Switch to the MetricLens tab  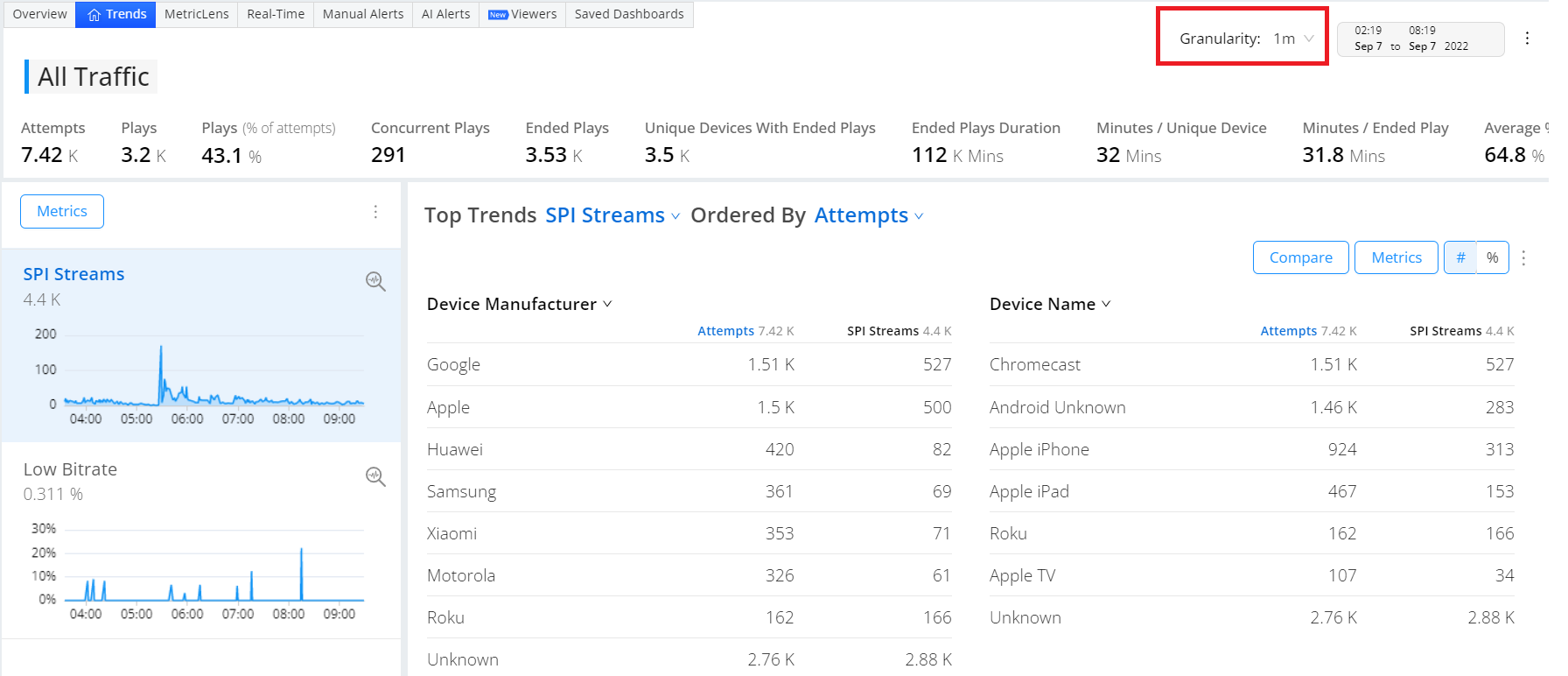(x=196, y=15)
